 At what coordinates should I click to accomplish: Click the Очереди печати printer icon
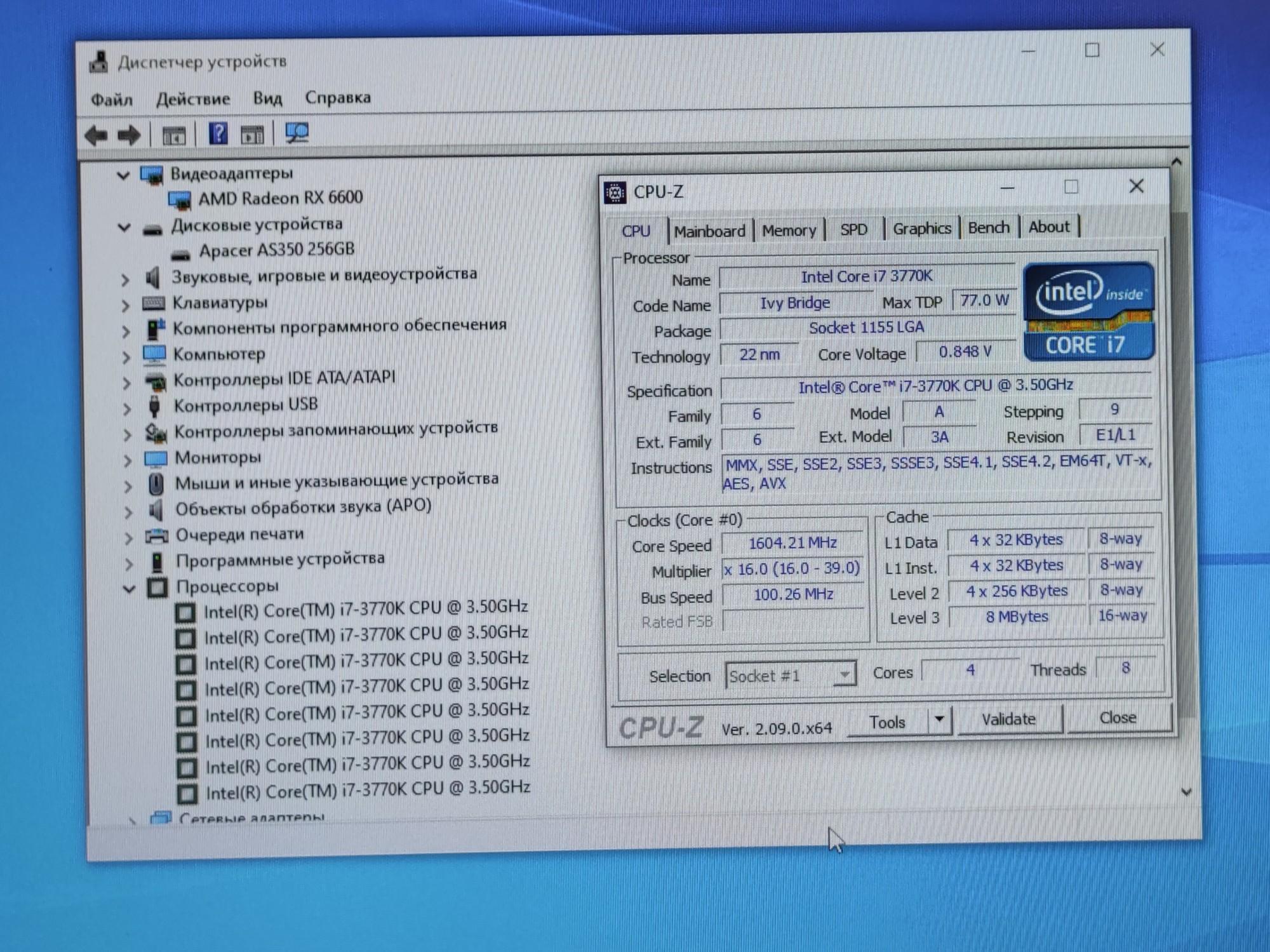[157, 535]
